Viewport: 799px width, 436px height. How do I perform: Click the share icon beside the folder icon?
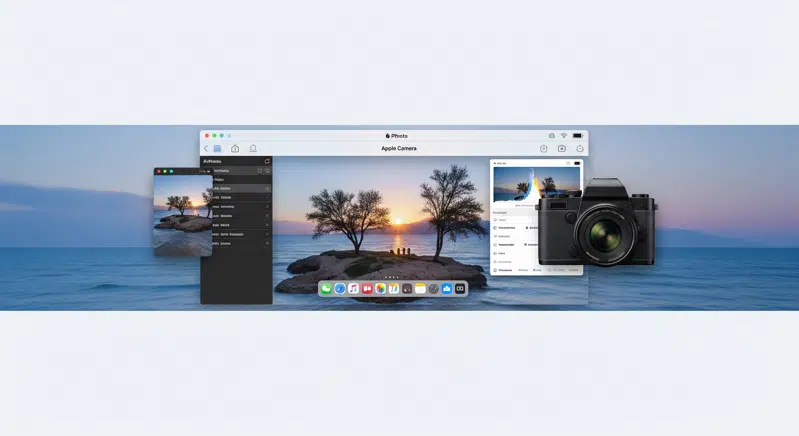235,149
